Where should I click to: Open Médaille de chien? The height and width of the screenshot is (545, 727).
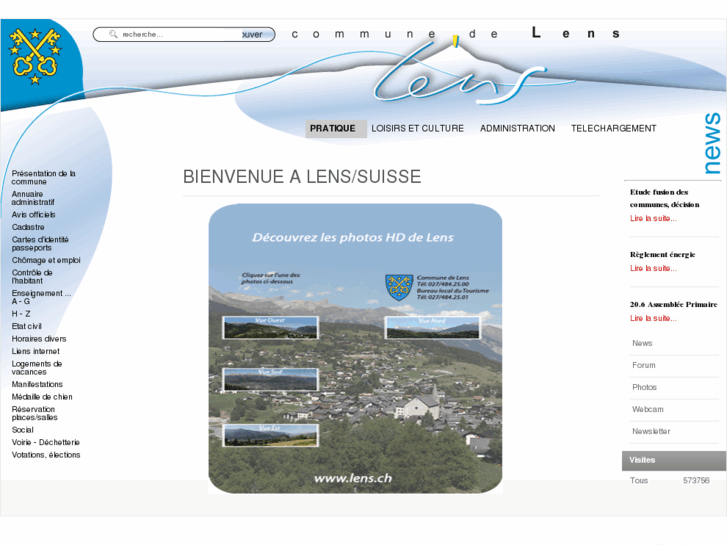pyautogui.click(x=42, y=397)
